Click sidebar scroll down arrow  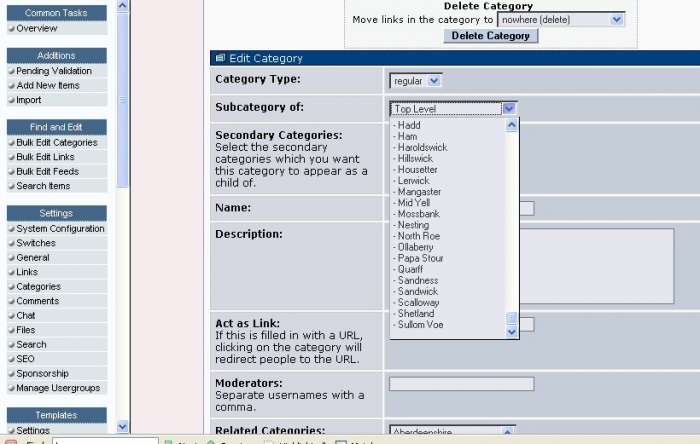(x=122, y=426)
